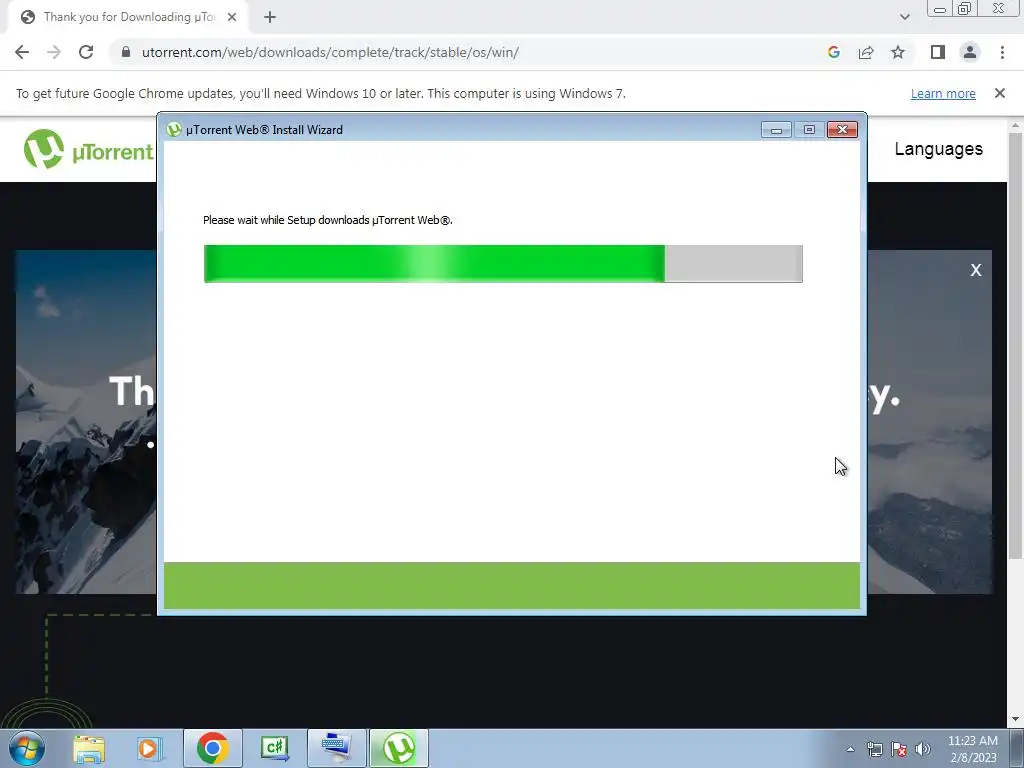This screenshot has width=1024, height=768.
Task: Open Windows Media Player from taskbar
Action: [x=149, y=748]
